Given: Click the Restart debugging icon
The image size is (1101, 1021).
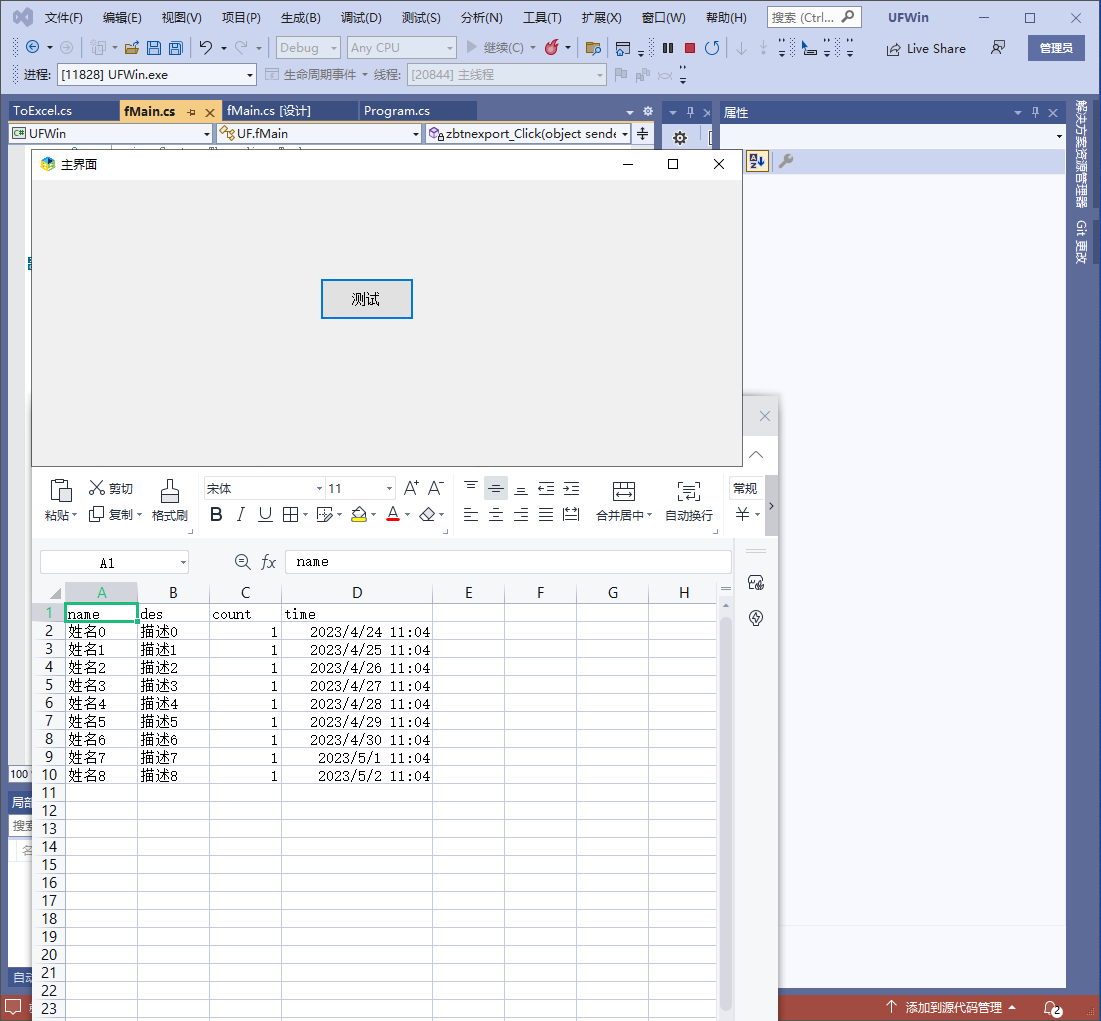Looking at the screenshot, I should point(711,48).
